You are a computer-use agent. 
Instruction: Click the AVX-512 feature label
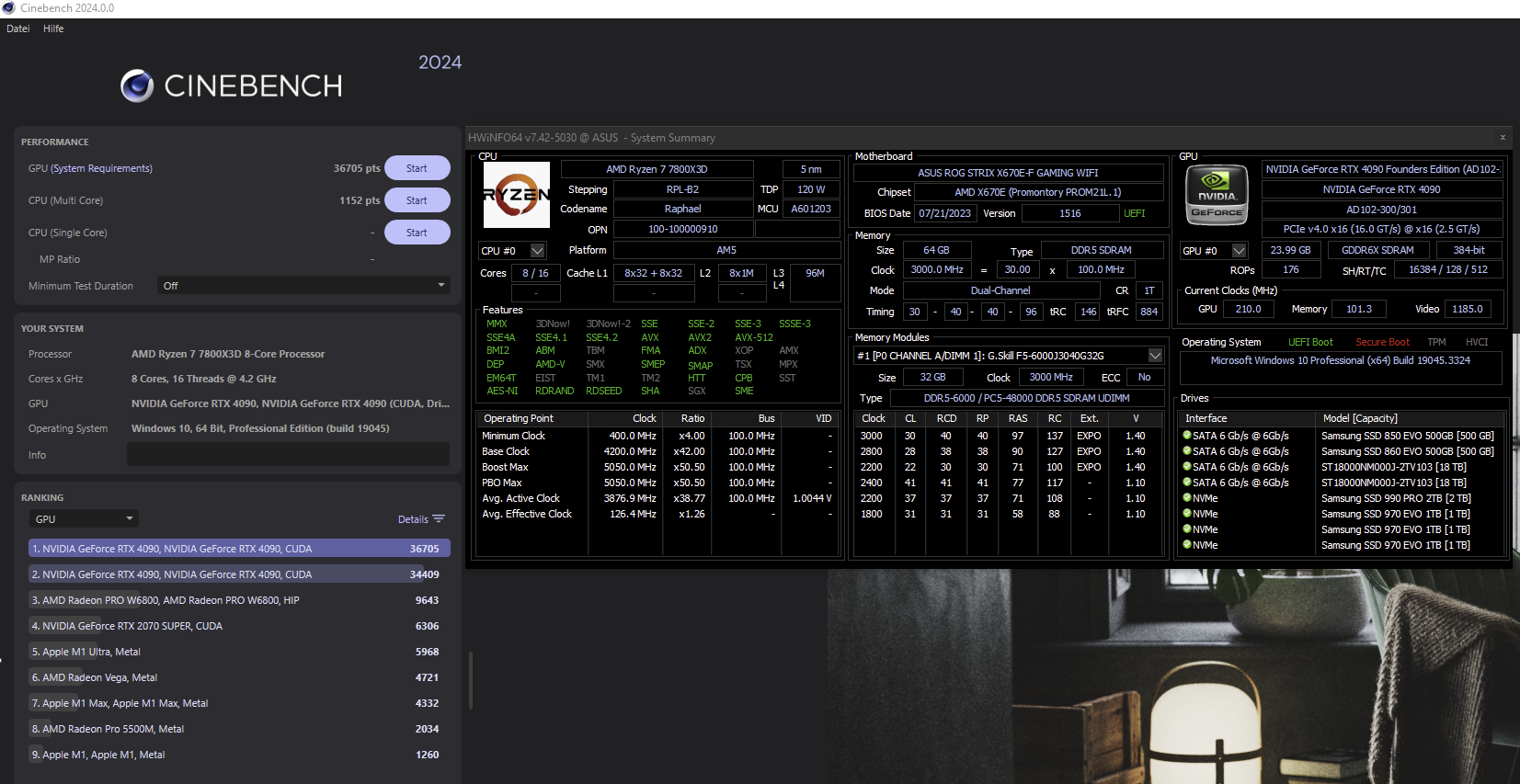pos(754,337)
